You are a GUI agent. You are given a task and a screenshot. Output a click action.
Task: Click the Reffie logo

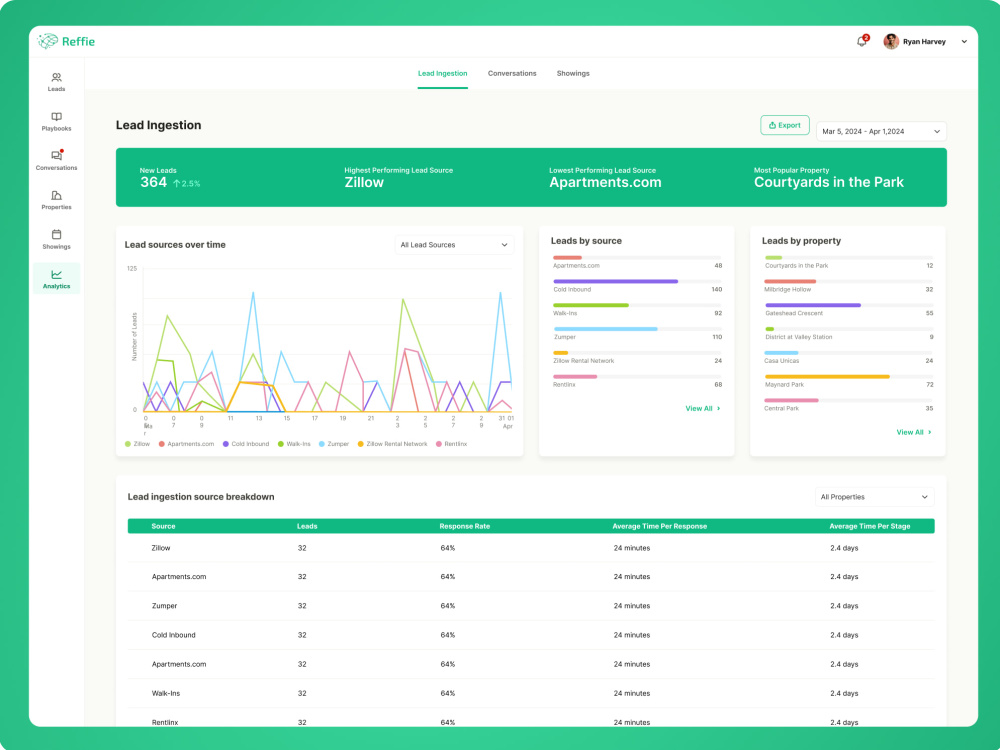click(66, 41)
